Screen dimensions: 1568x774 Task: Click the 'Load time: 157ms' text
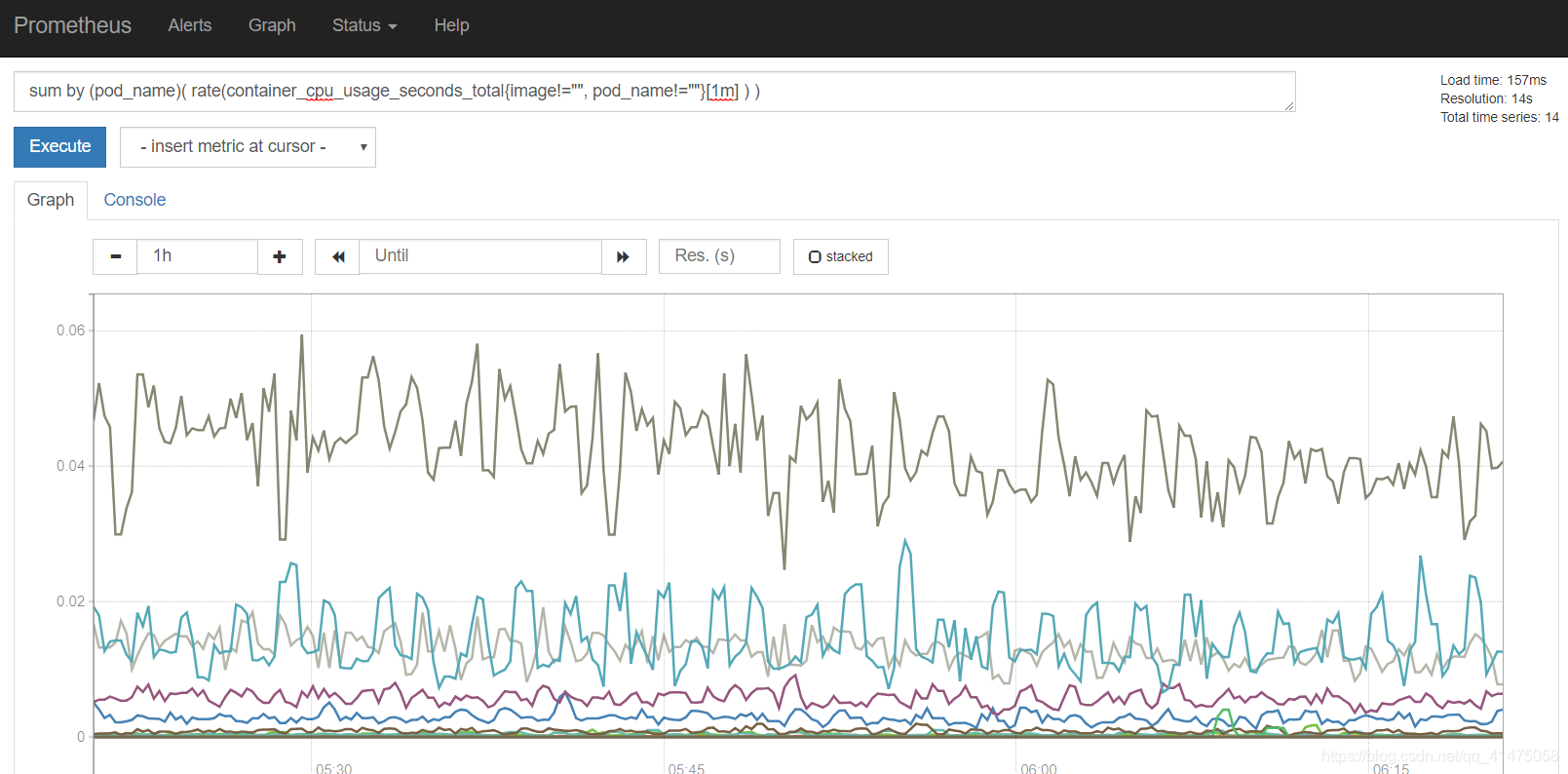click(1493, 80)
